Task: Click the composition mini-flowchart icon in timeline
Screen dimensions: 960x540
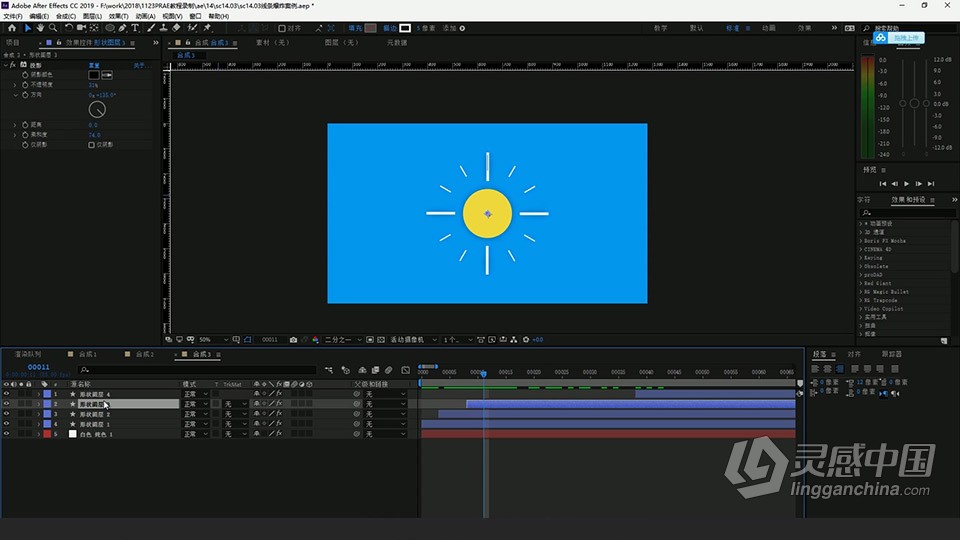Action: point(329,370)
